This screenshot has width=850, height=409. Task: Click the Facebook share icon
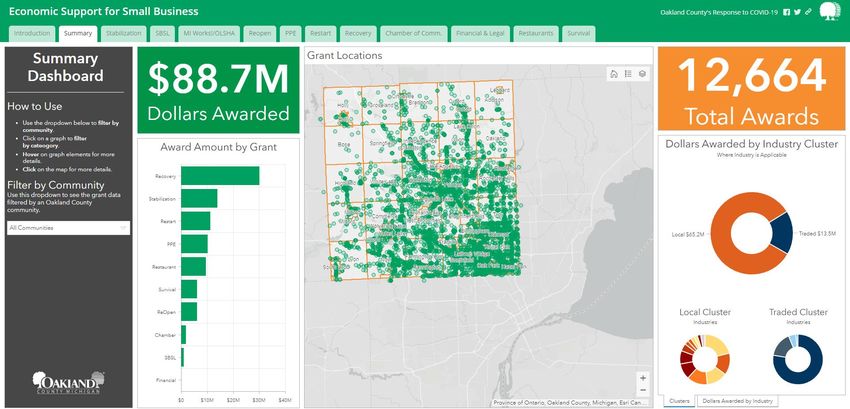click(x=786, y=11)
